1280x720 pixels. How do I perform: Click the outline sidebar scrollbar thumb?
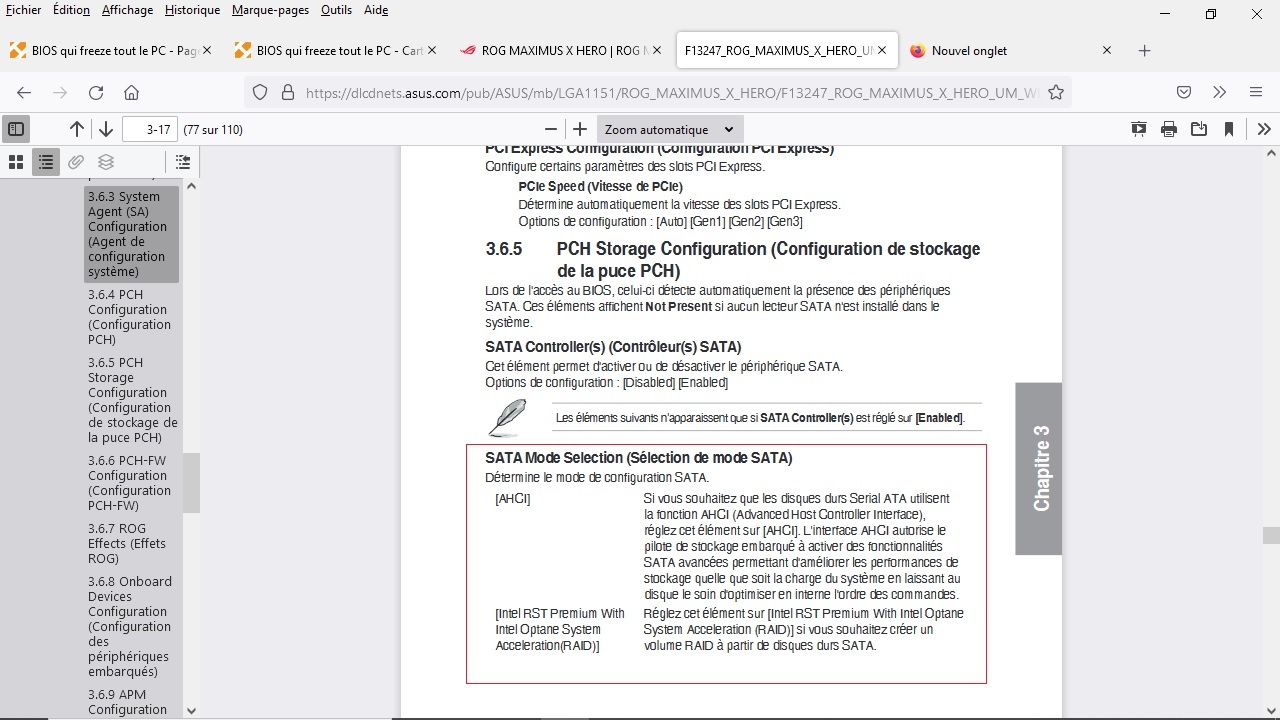(x=191, y=483)
